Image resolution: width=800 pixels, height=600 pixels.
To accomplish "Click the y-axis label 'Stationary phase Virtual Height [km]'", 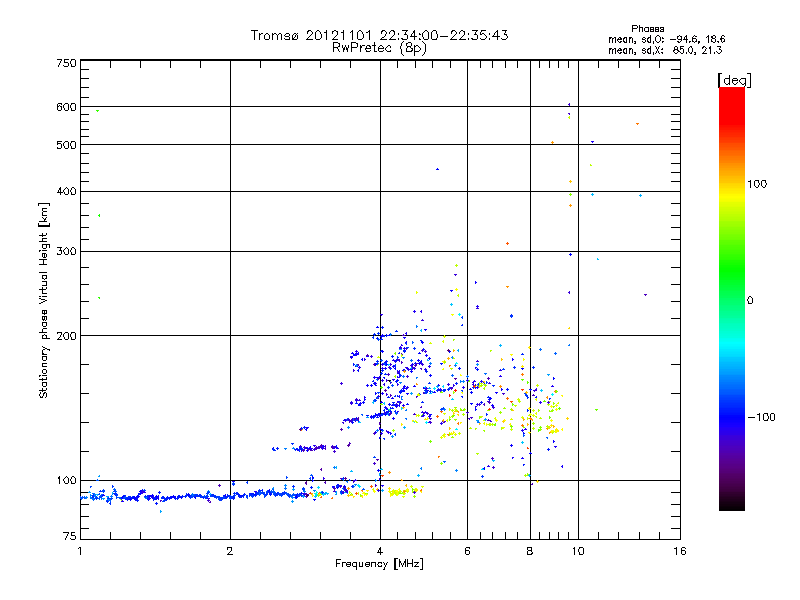I will 43,300.
